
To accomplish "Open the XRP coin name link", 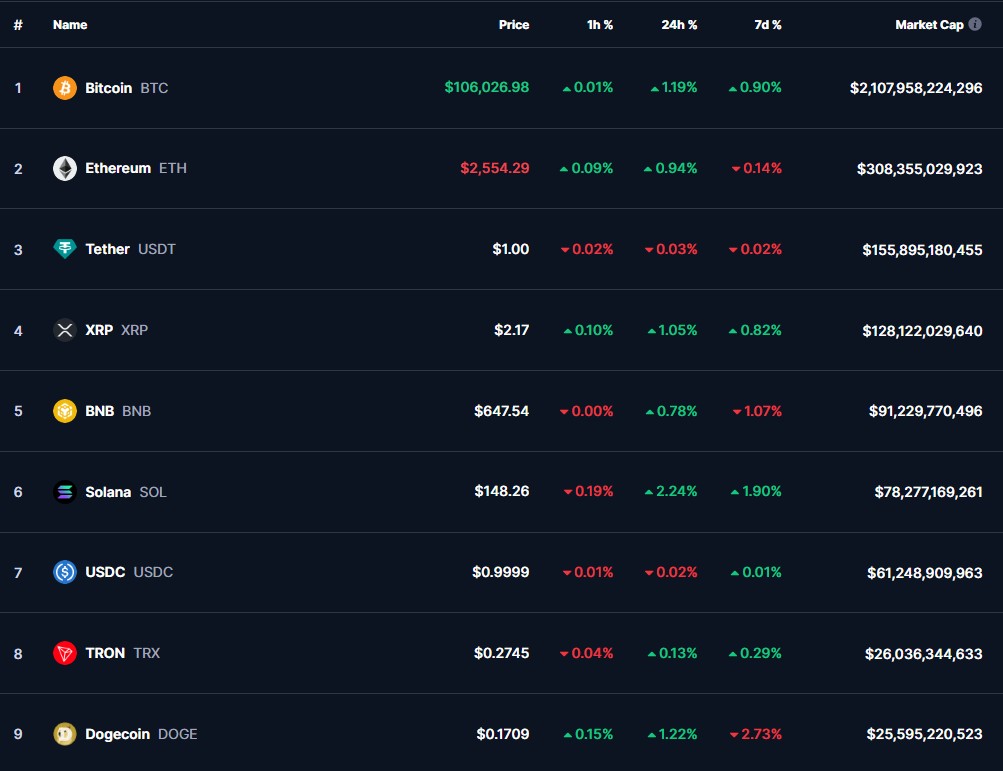I will pyautogui.click(x=99, y=330).
